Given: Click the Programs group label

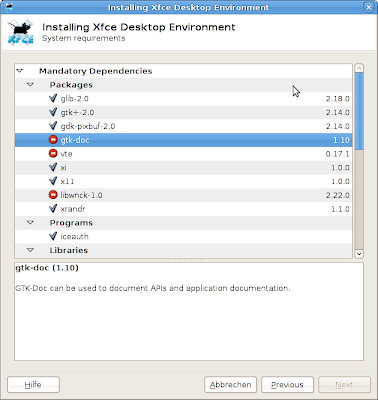Looking at the screenshot, I should [x=71, y=223].
